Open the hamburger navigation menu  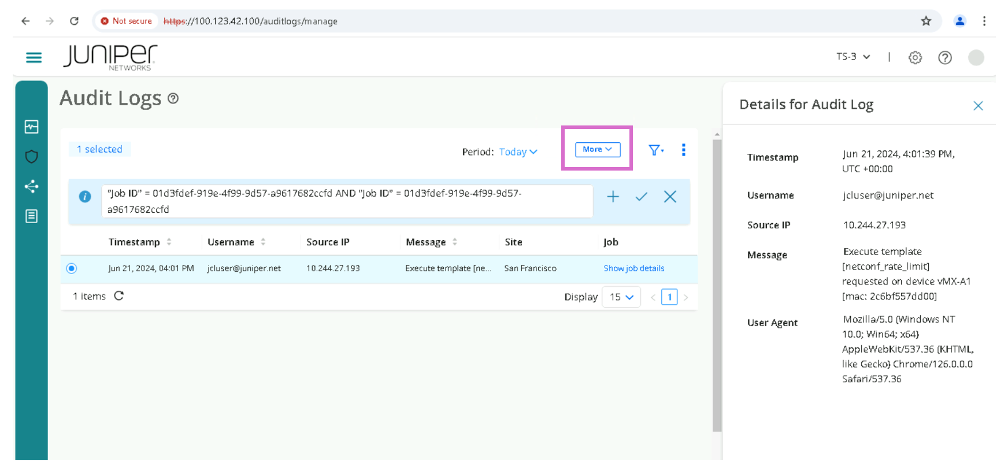point(33,58)
